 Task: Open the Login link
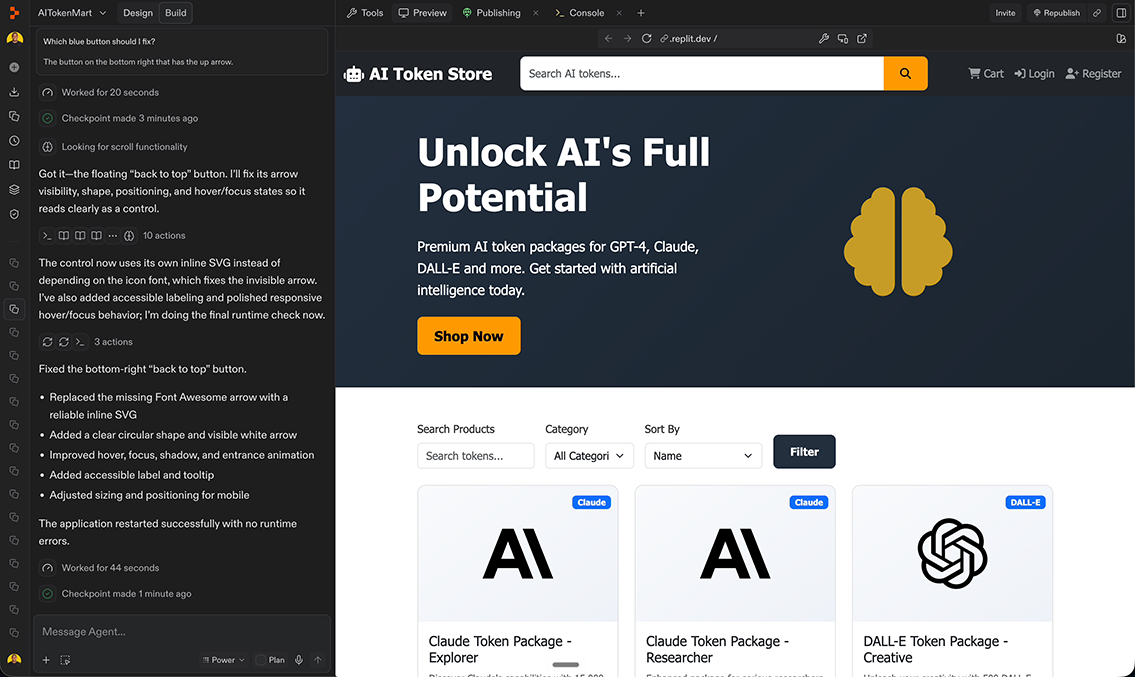click(1034, 73)
